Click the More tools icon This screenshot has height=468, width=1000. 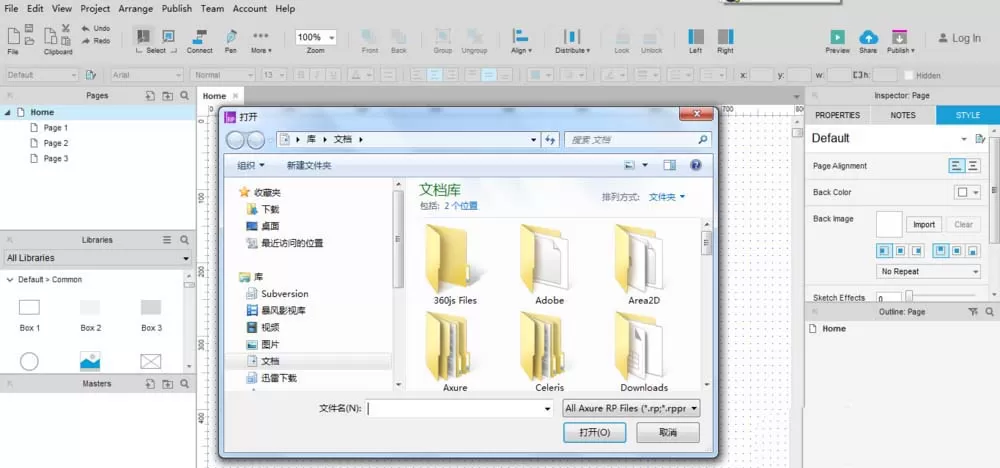point(261,36)
